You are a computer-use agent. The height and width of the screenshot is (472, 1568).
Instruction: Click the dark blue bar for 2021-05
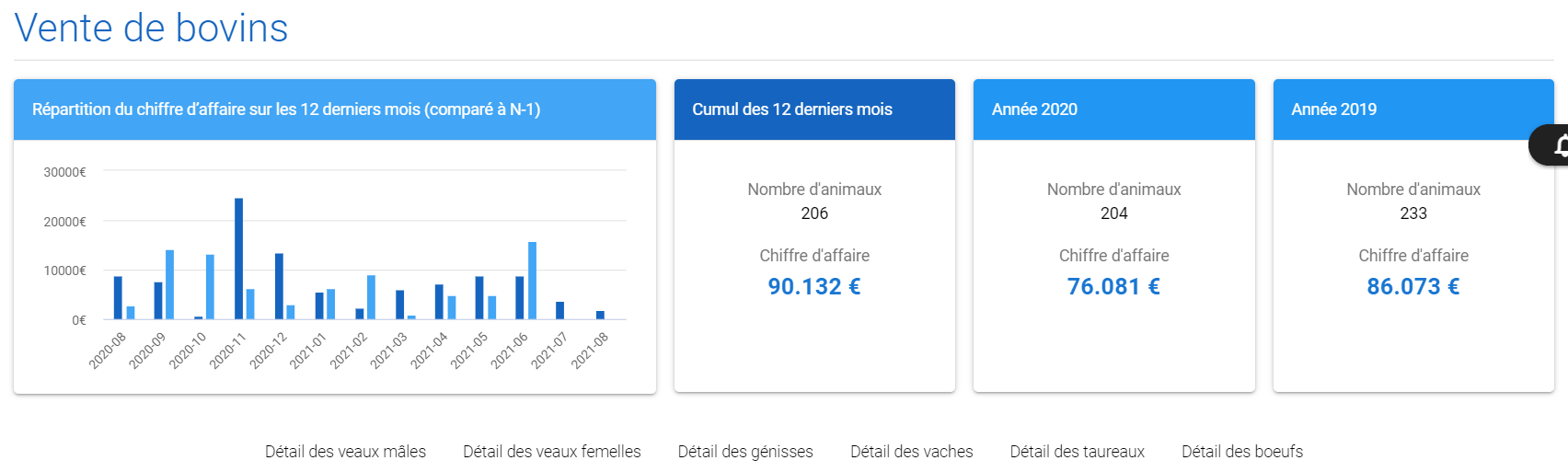(x=479, y=298)
